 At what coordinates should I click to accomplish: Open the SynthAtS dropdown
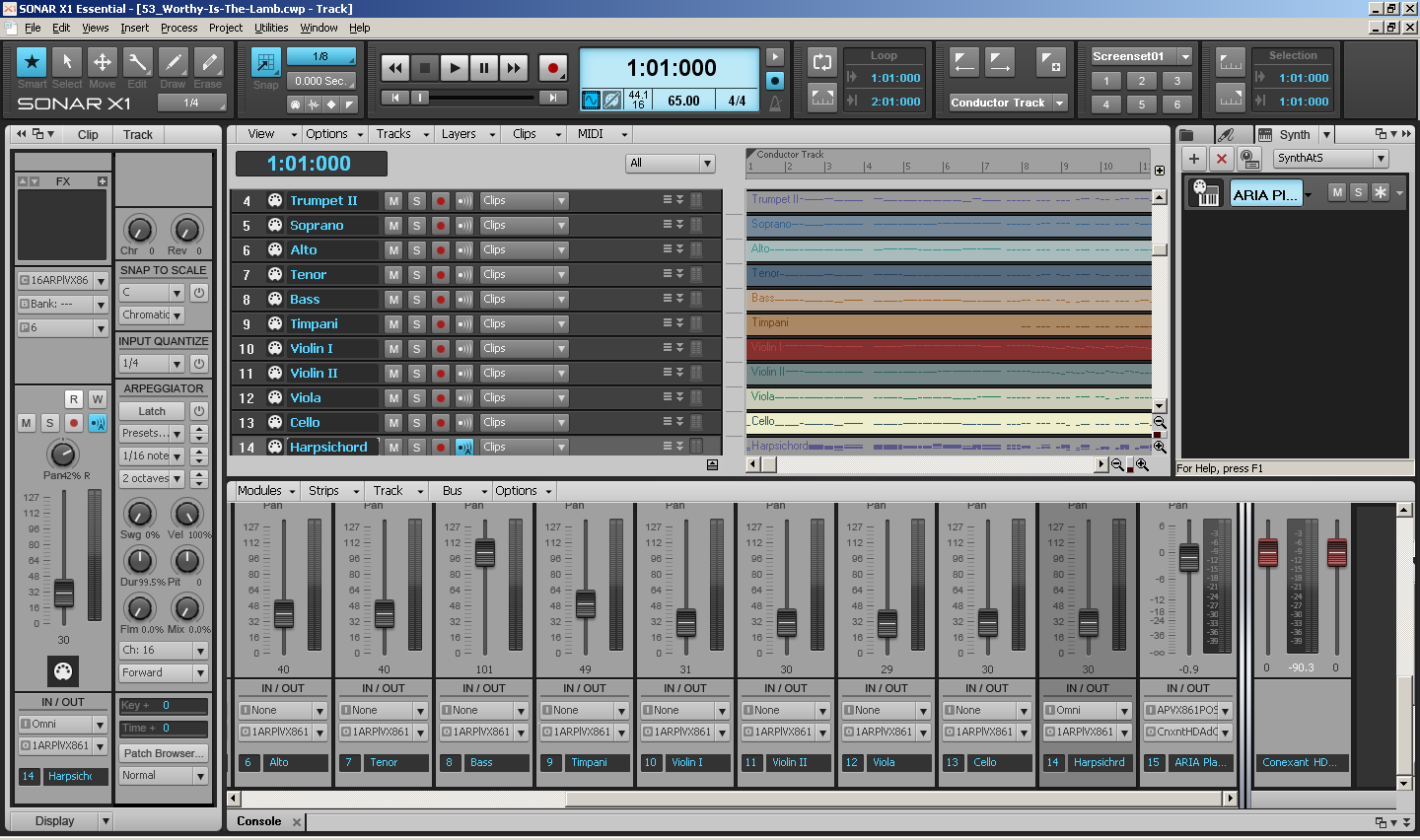1330,158
